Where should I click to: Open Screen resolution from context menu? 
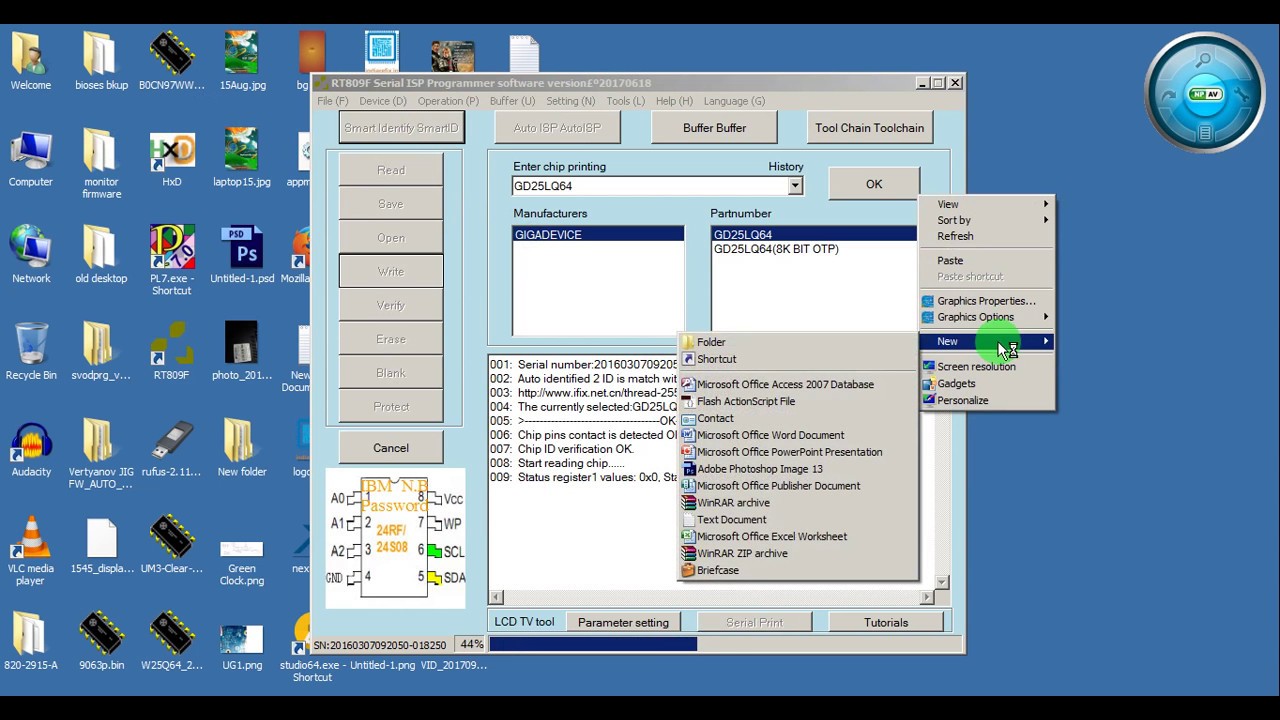[986, 366]
